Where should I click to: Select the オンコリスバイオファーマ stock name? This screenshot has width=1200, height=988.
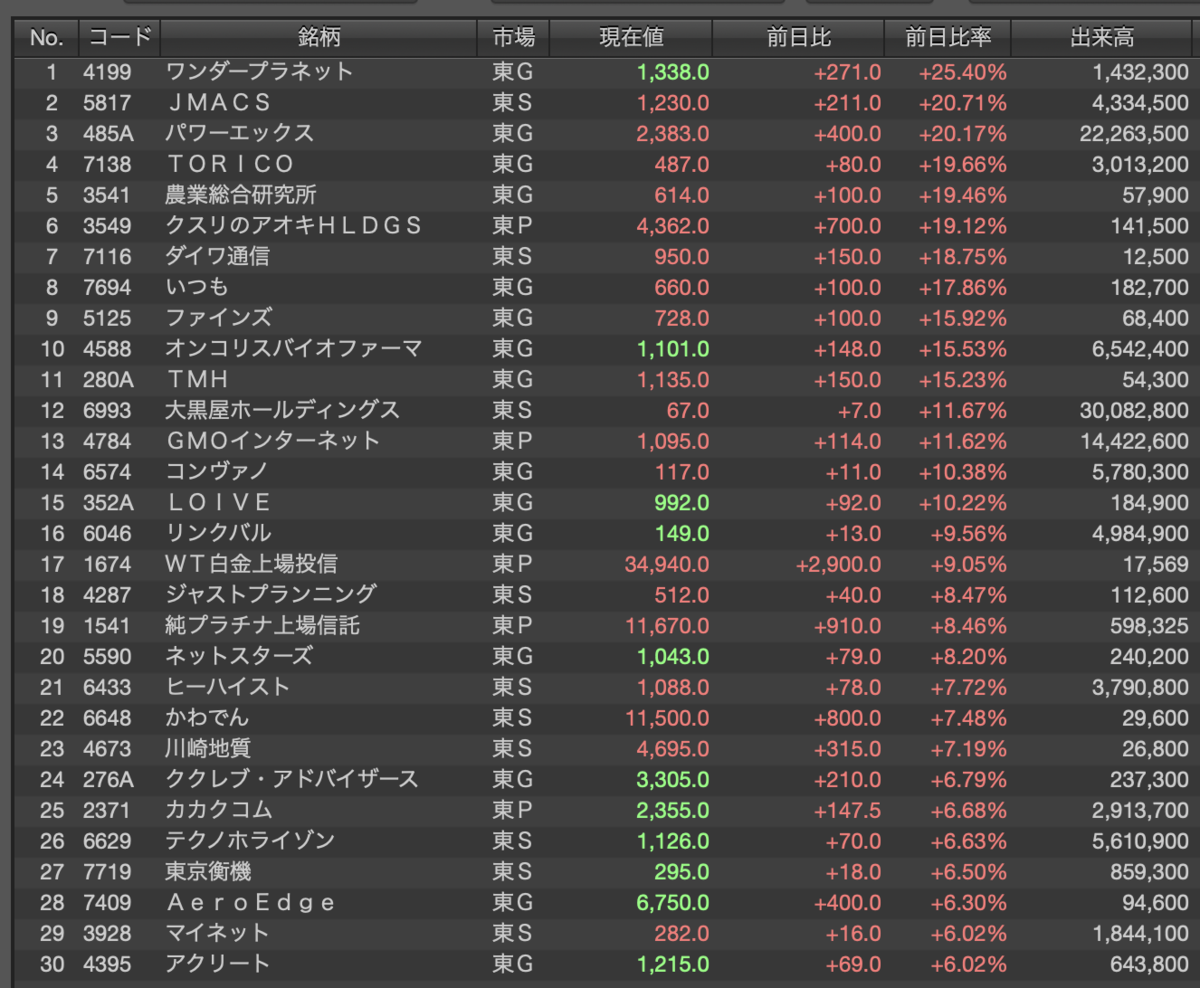(x=294, y=349)
